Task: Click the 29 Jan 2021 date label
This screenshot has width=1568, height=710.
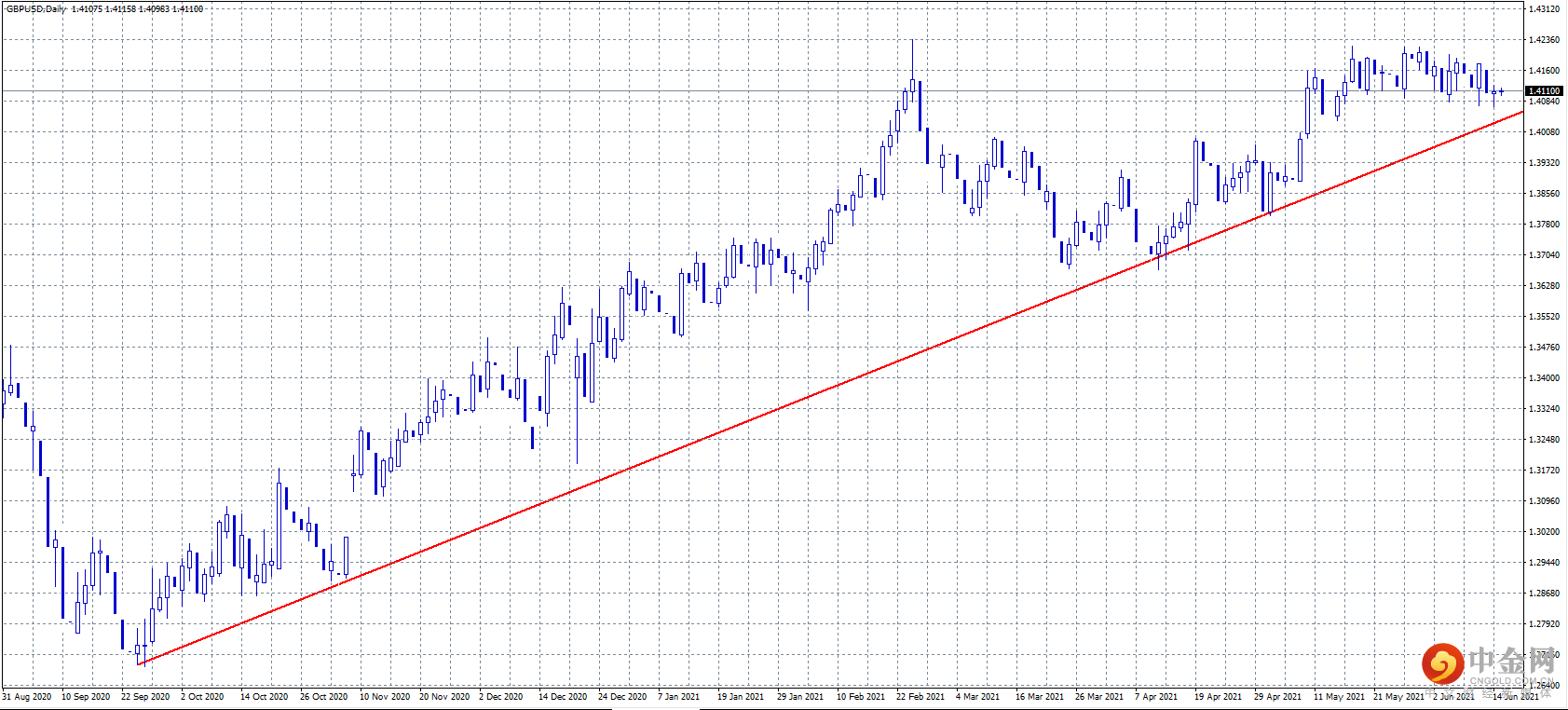Action: point(800,697)
